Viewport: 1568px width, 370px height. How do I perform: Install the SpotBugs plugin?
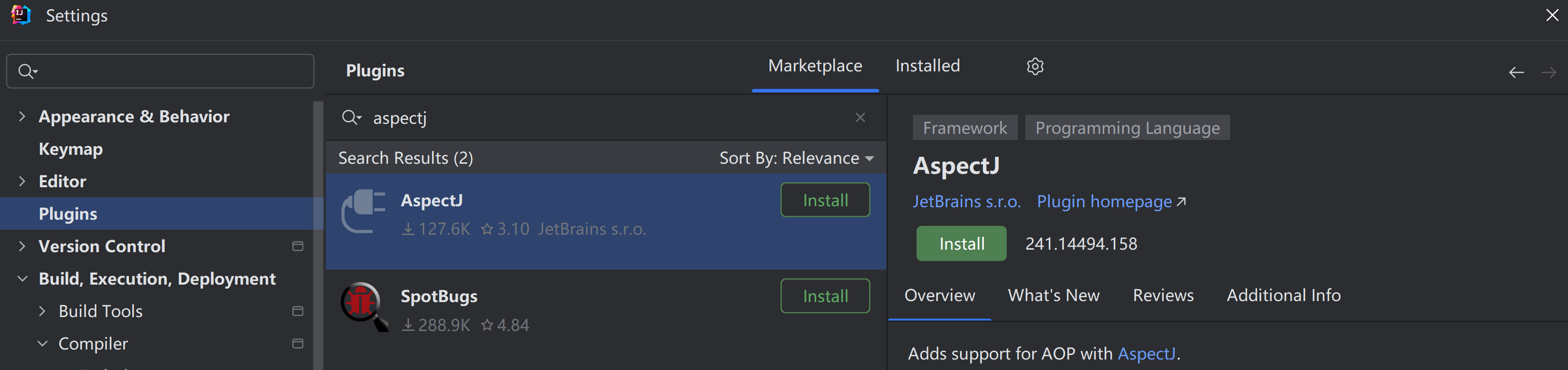(825, 297)
